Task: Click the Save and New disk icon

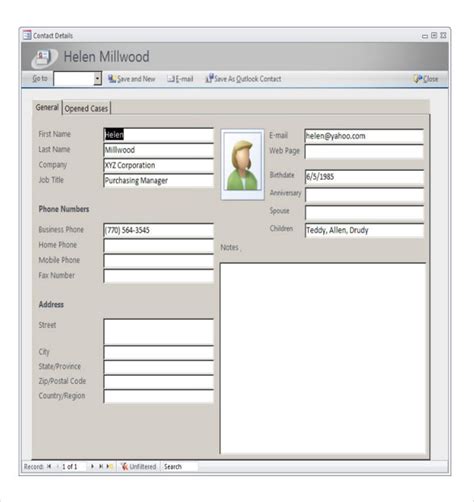Action: click(x=111, y=79)
